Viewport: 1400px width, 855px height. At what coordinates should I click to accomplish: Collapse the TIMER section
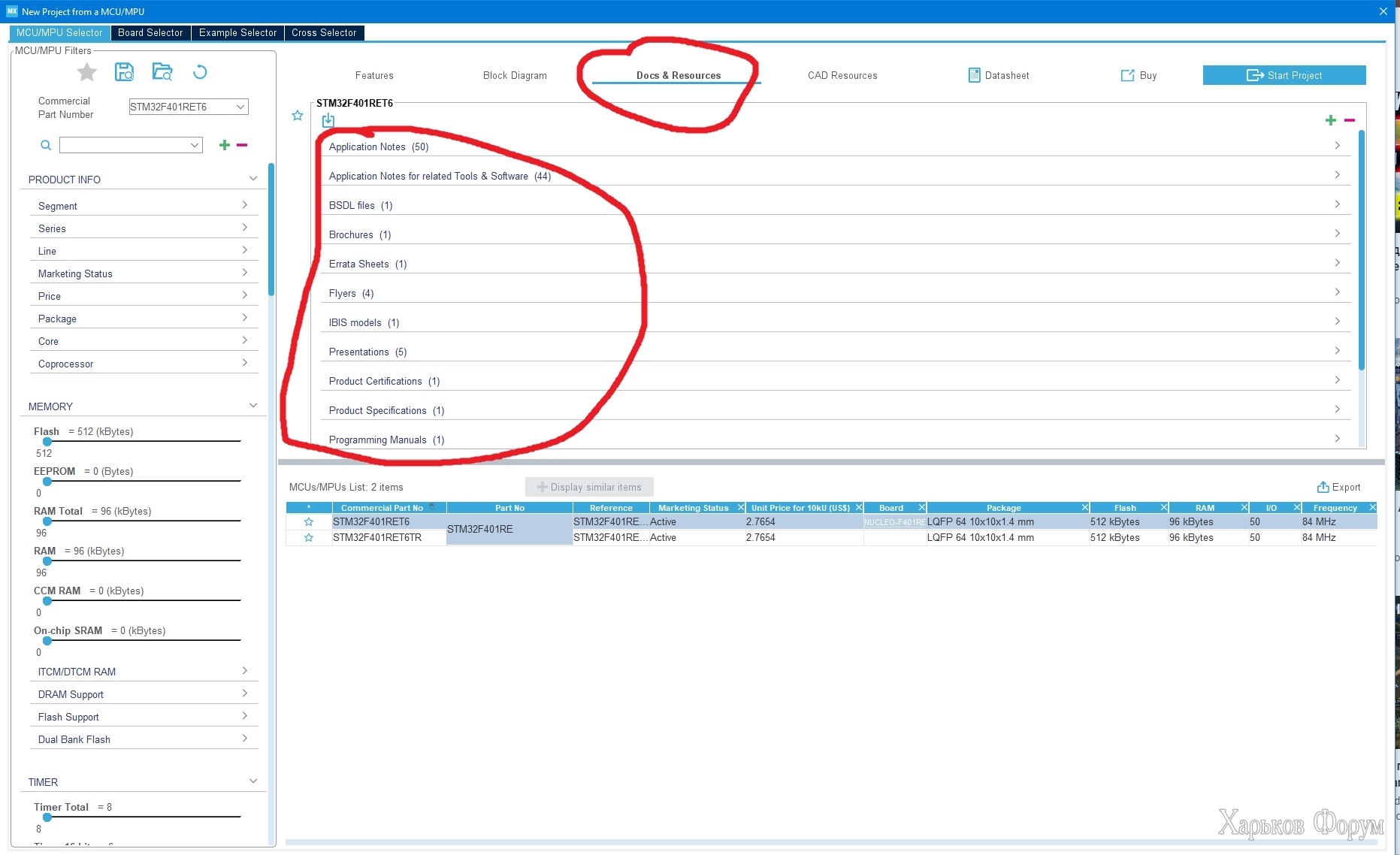tap(253, 781)
